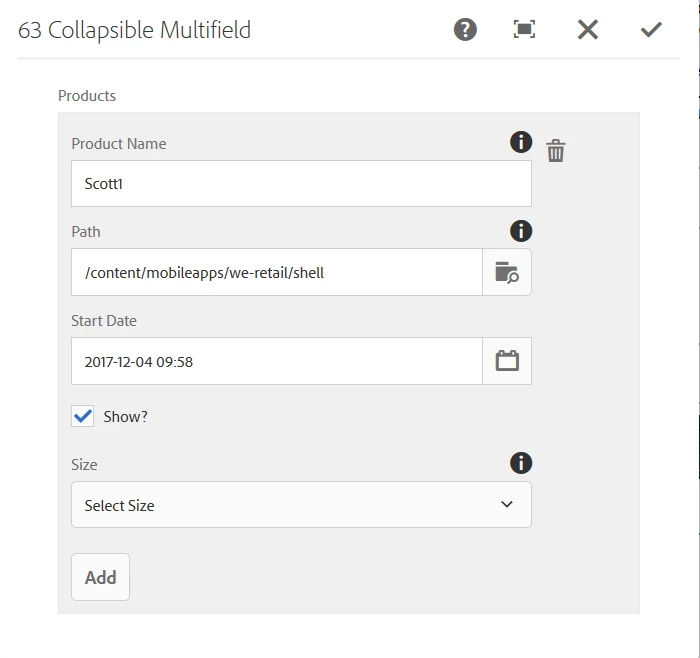Expand the Select Size dropdown
Viewport: 700px width, 658px height.
click(x=301, y=505)
